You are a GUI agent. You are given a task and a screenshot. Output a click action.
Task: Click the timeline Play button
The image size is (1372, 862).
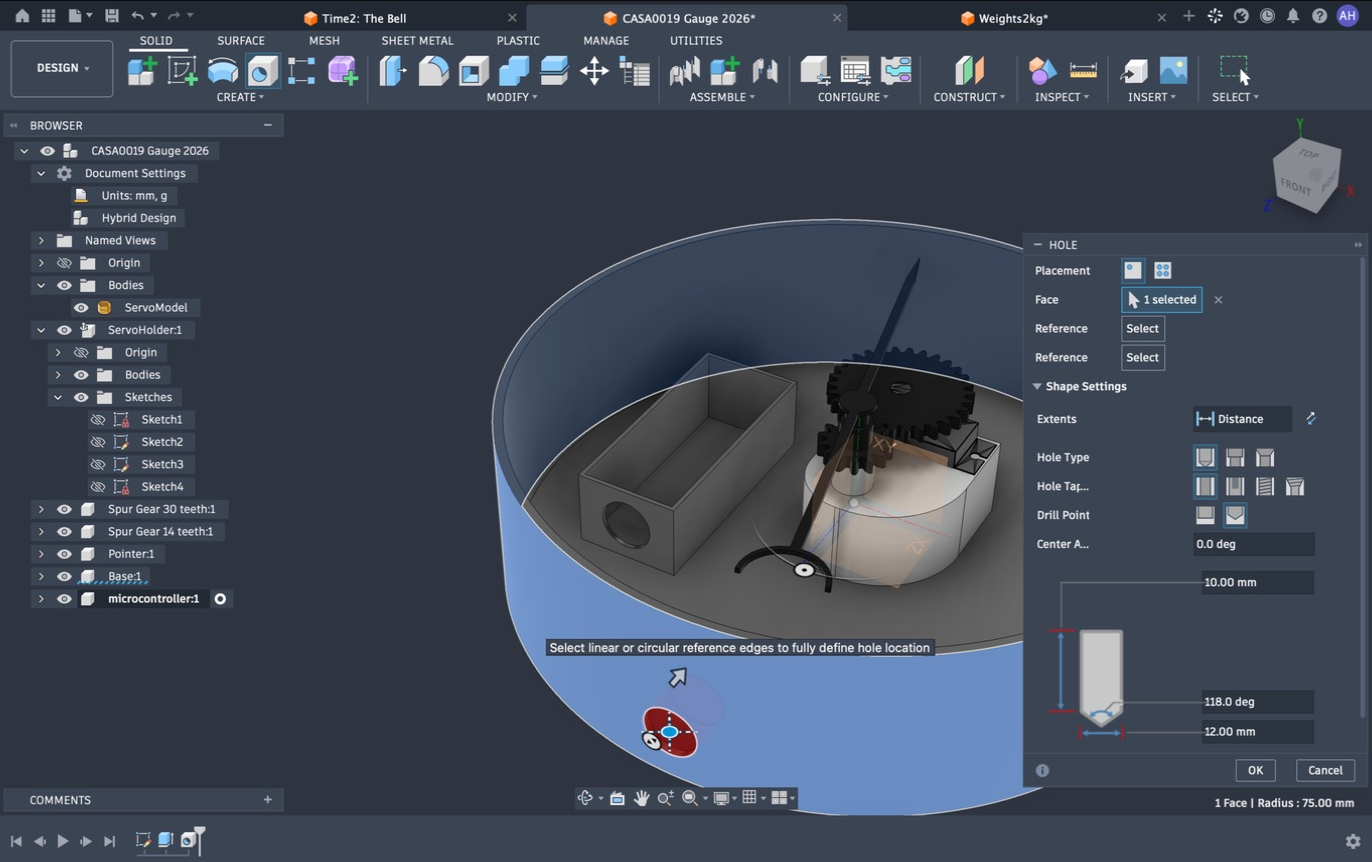[62, 841]
